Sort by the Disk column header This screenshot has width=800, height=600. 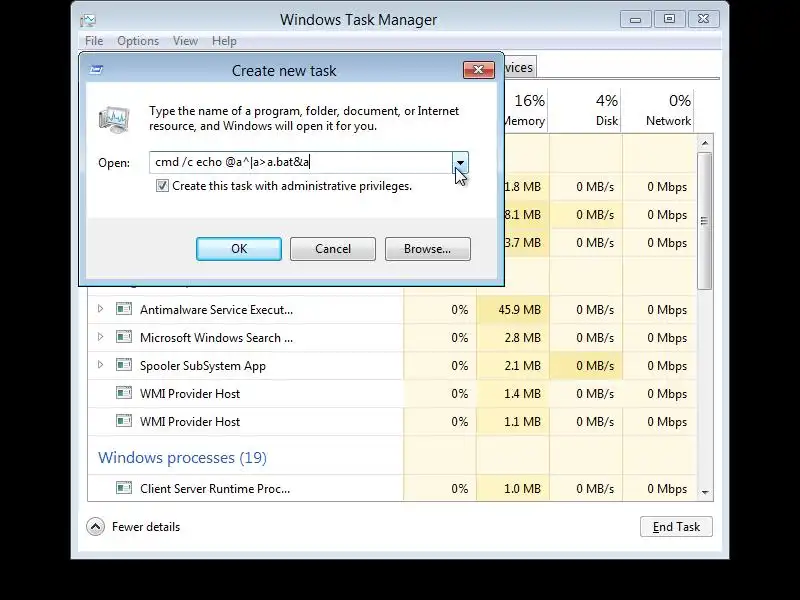(586, 111)
